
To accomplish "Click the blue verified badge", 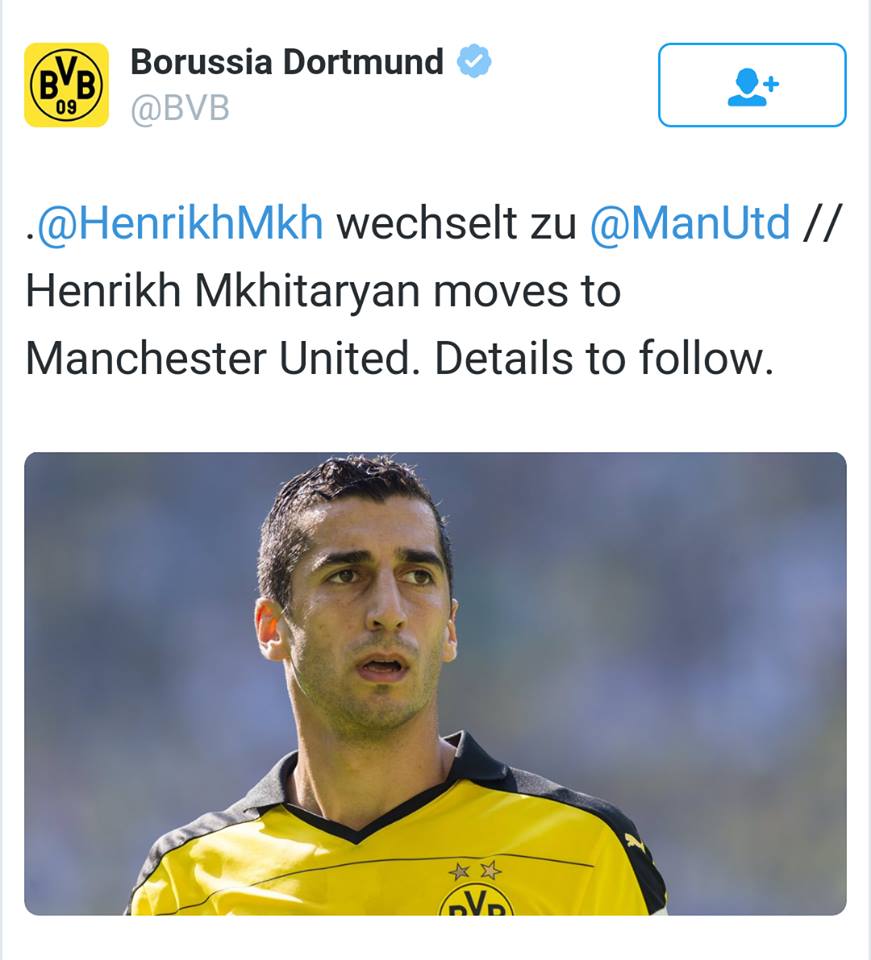I will point(474,61).
